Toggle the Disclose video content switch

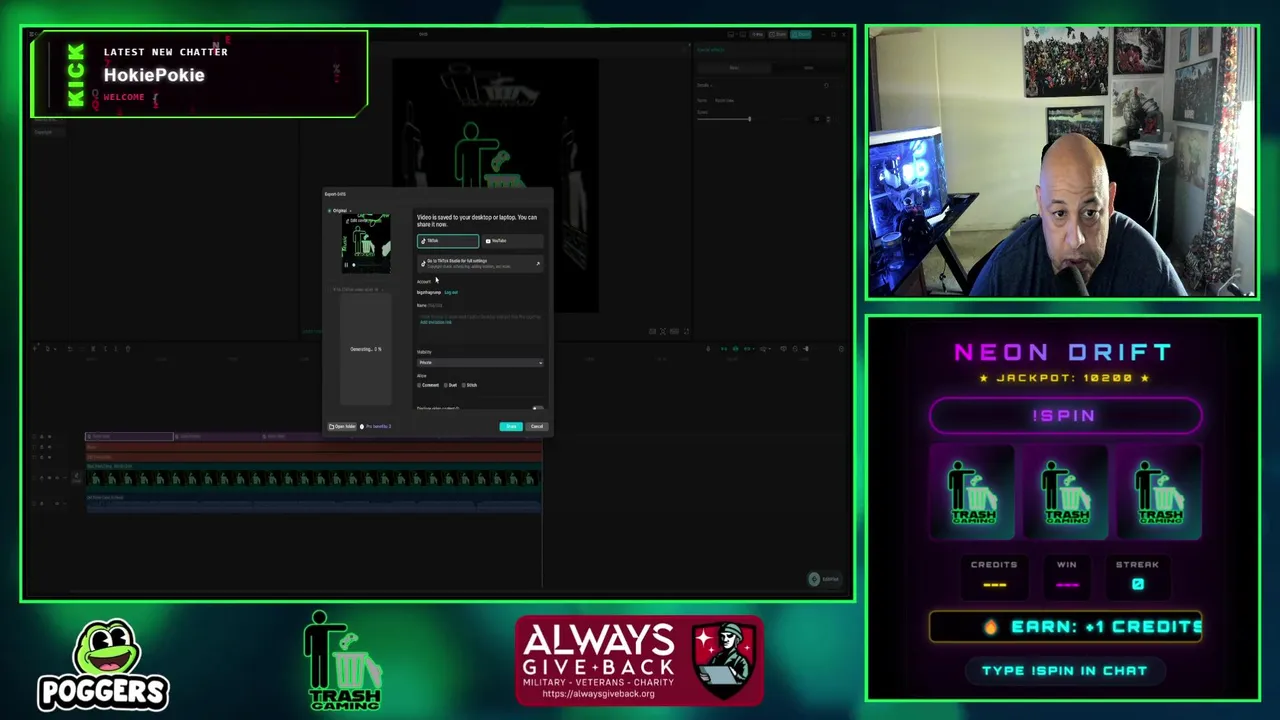tap(538, 408)
